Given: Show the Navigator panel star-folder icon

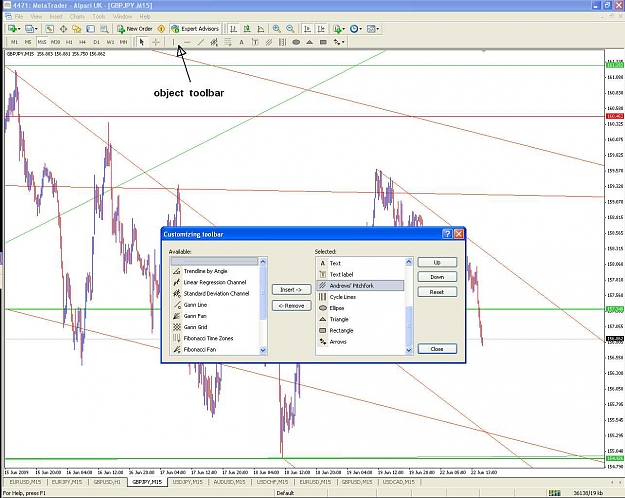Looking at the screenshot, I should click(x=77, y=29).
